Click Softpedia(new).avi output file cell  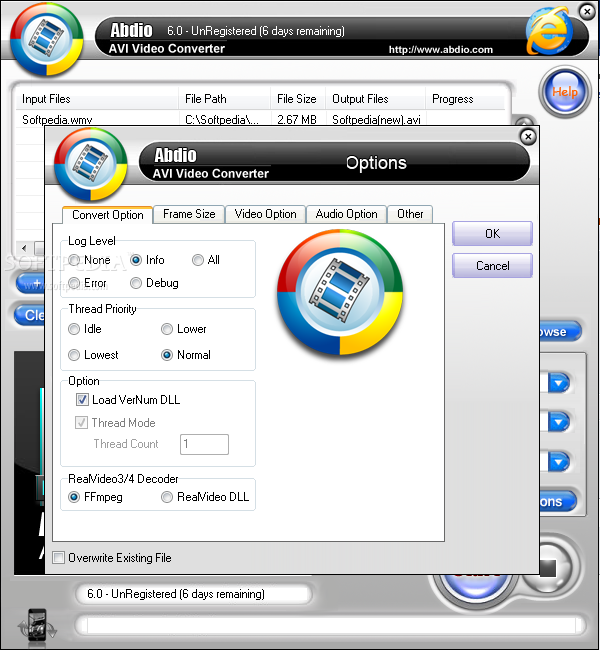coord(376,119)
